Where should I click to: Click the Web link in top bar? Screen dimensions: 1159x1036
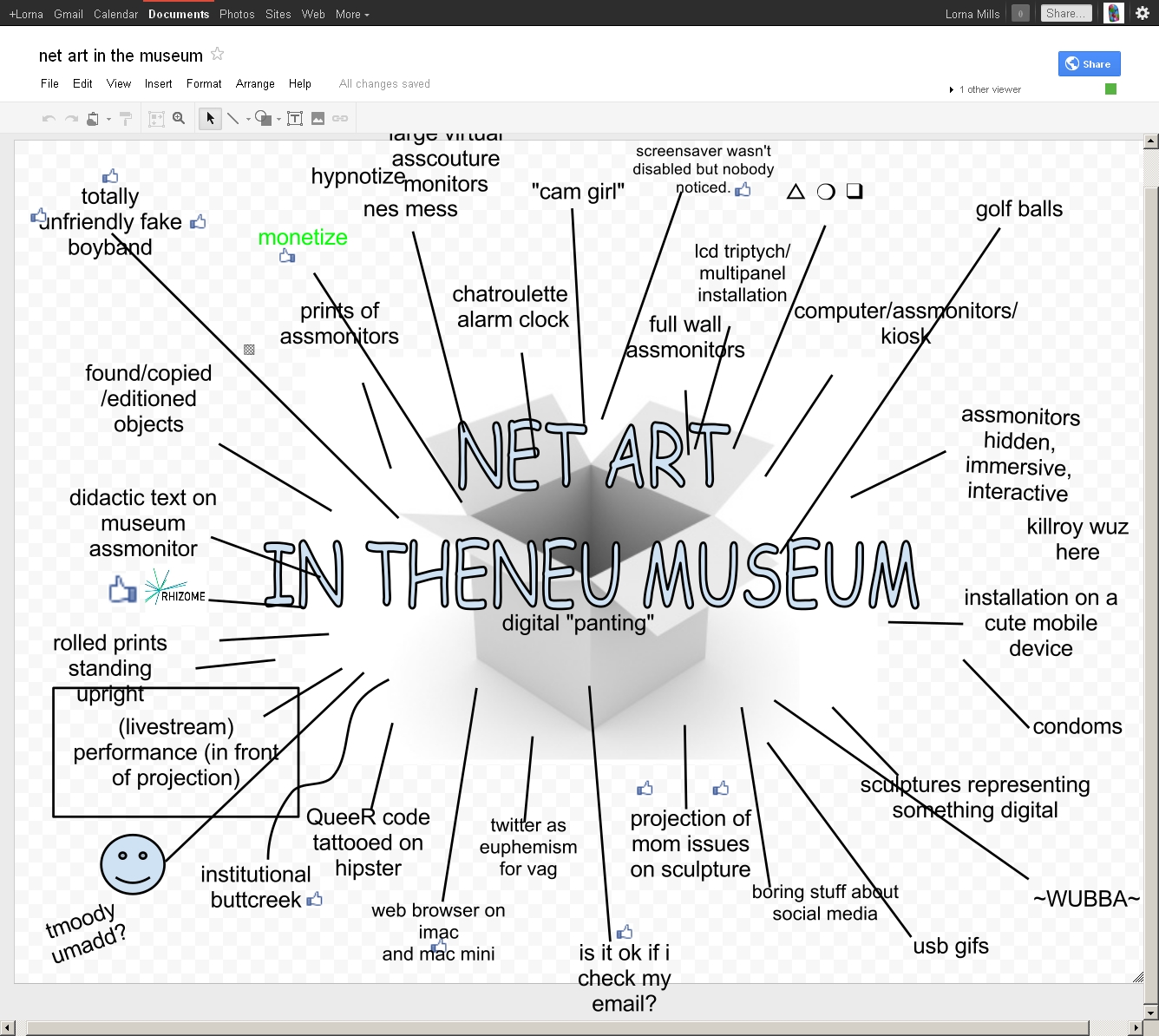click(x=313, y=14)
